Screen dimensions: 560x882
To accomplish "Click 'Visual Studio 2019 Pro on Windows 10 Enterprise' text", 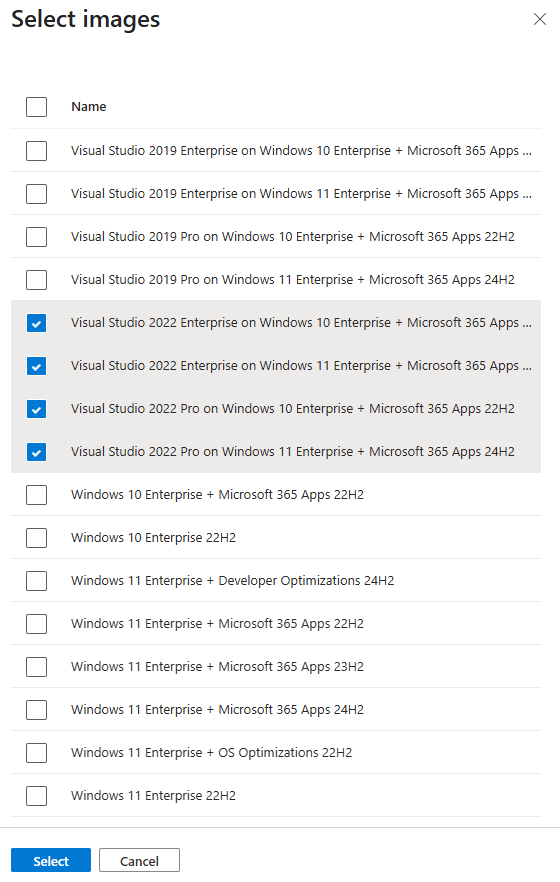I will point(212,237).
